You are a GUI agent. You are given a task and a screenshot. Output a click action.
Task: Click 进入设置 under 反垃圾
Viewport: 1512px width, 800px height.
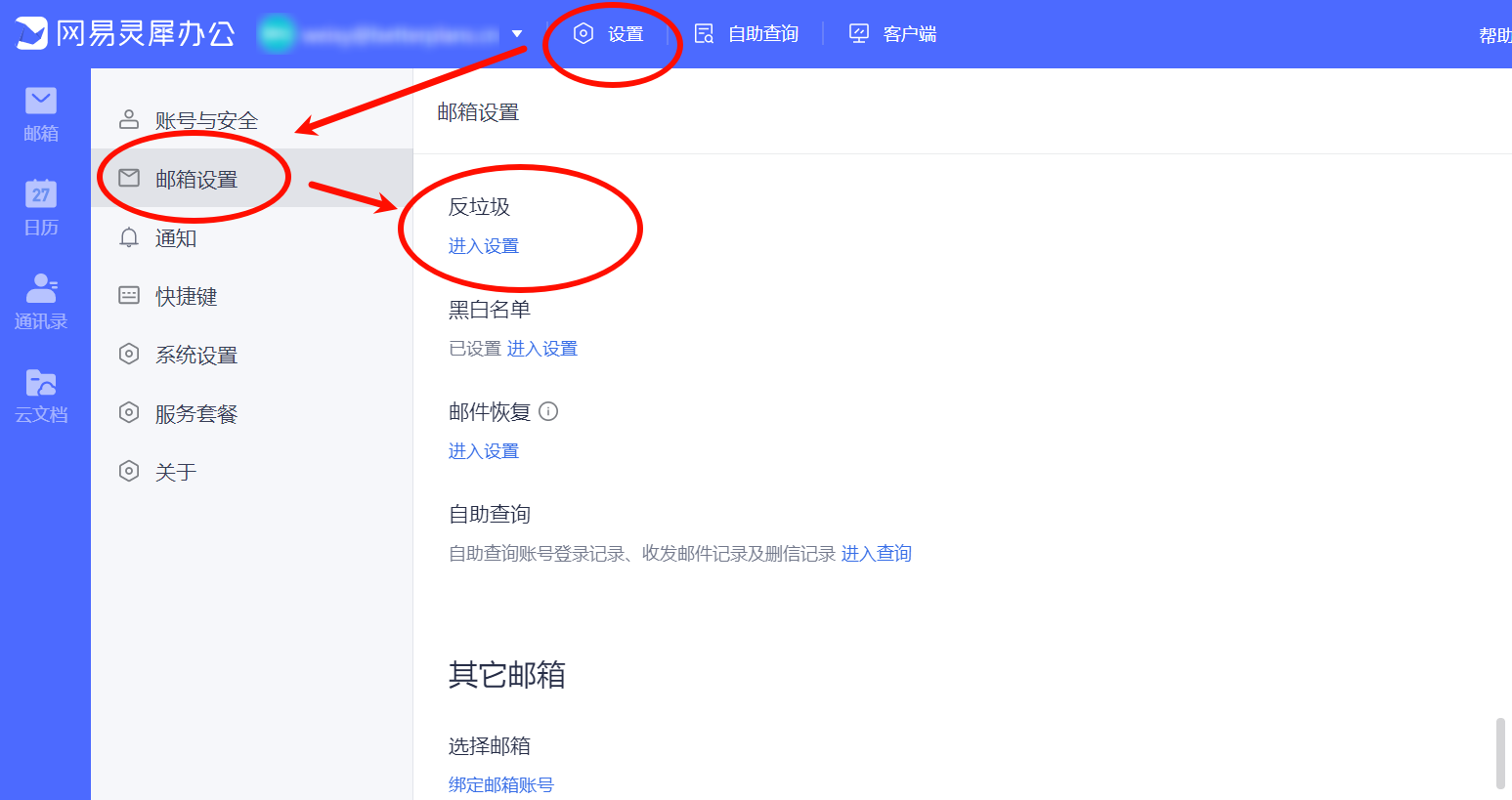point(484,246)
